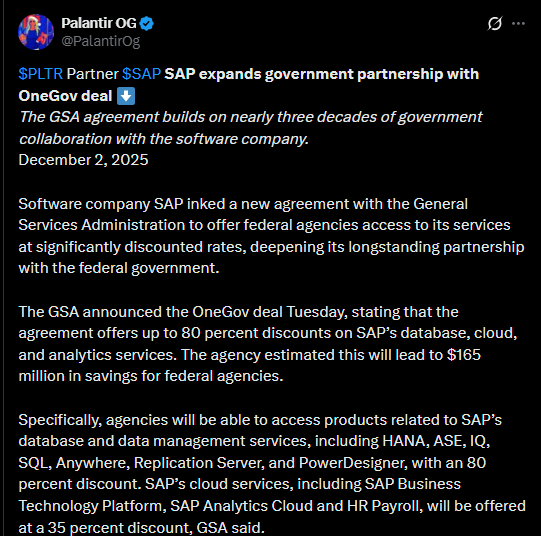Viewport: 541px width, 536px height.
Task: Open the three-dot more options menu
Action: 518,23
